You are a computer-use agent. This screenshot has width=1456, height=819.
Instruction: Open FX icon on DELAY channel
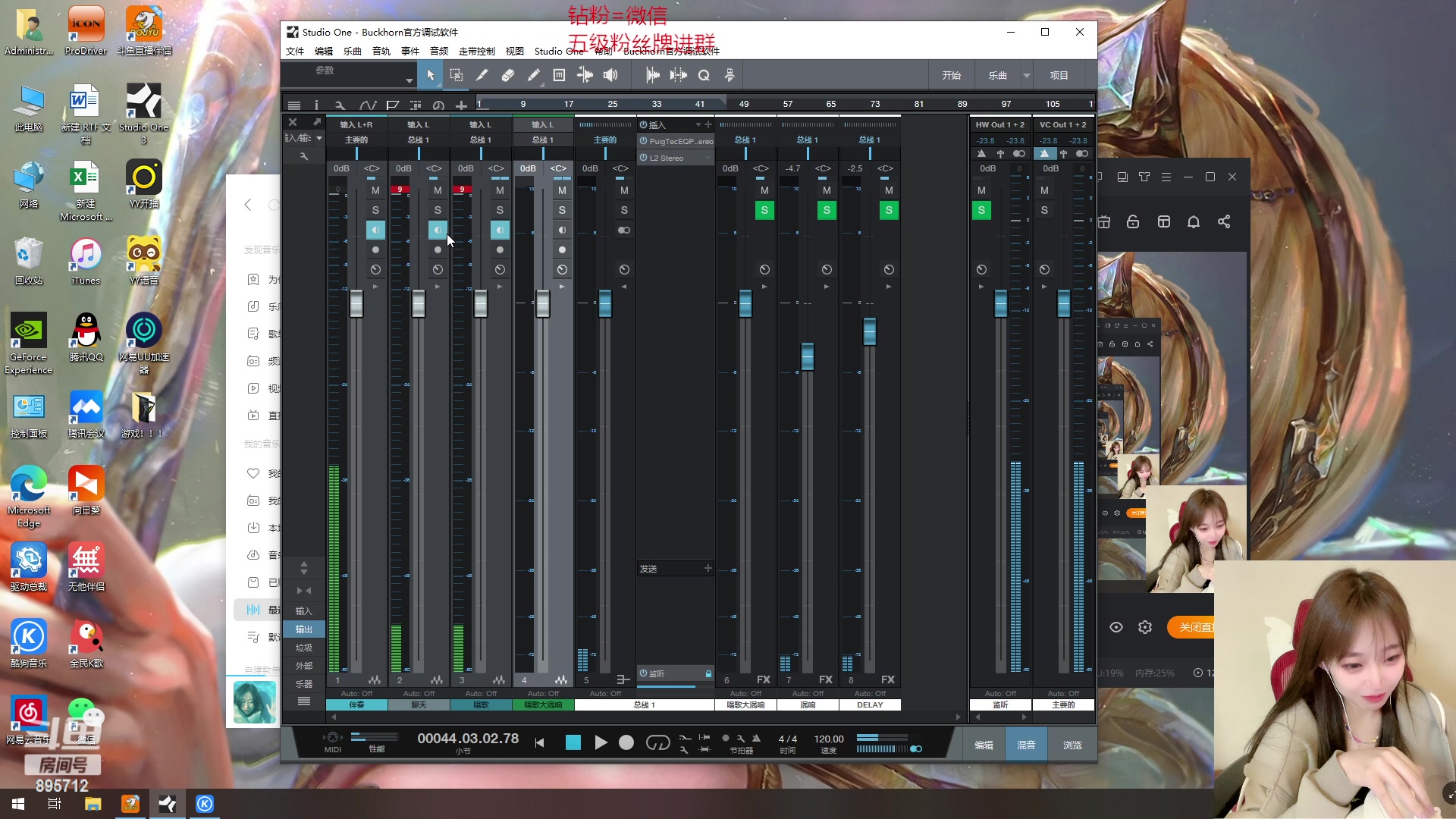pyautogui.click(x=887, y=679)
